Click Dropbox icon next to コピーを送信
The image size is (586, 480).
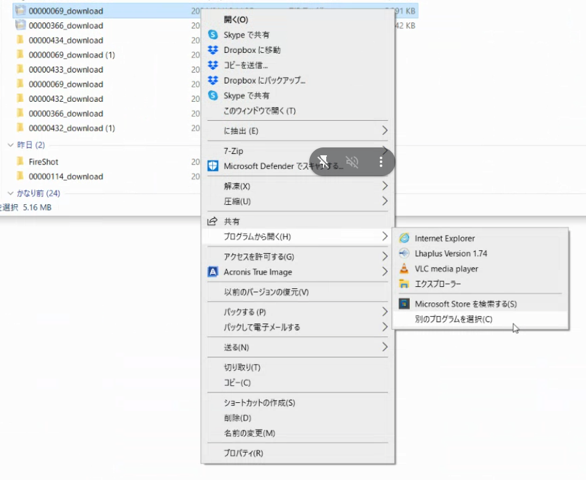pyautogui.click(x=213, y=65)
